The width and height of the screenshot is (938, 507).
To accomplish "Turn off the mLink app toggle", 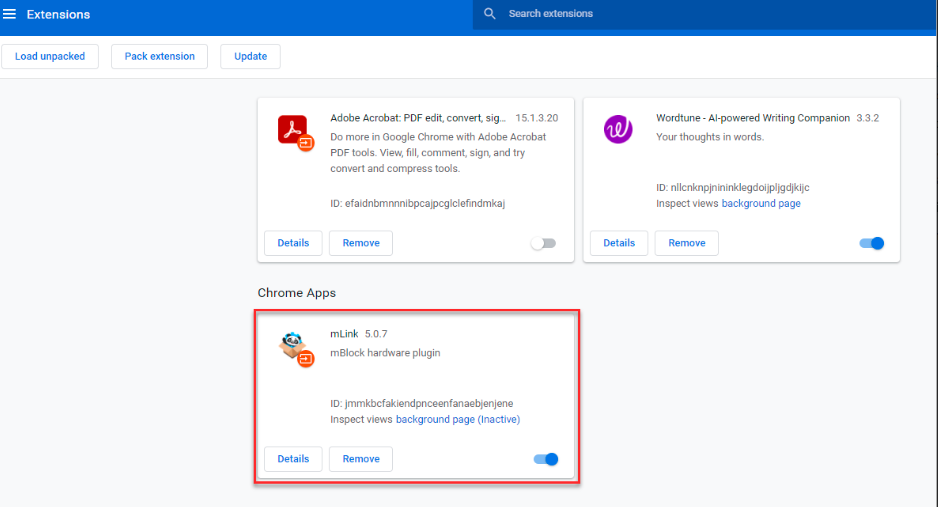I will 546,459.
